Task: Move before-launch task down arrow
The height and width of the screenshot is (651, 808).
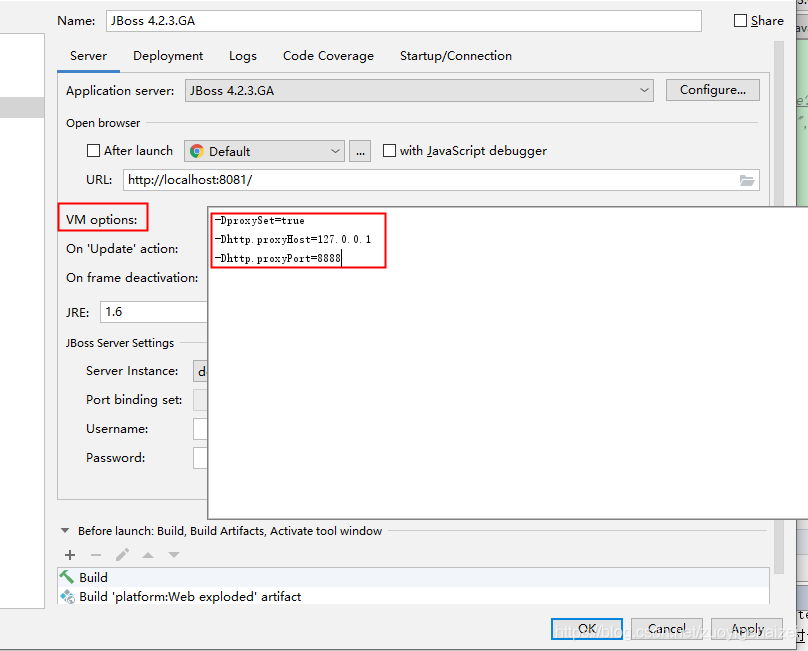Action: coord(174,555)
